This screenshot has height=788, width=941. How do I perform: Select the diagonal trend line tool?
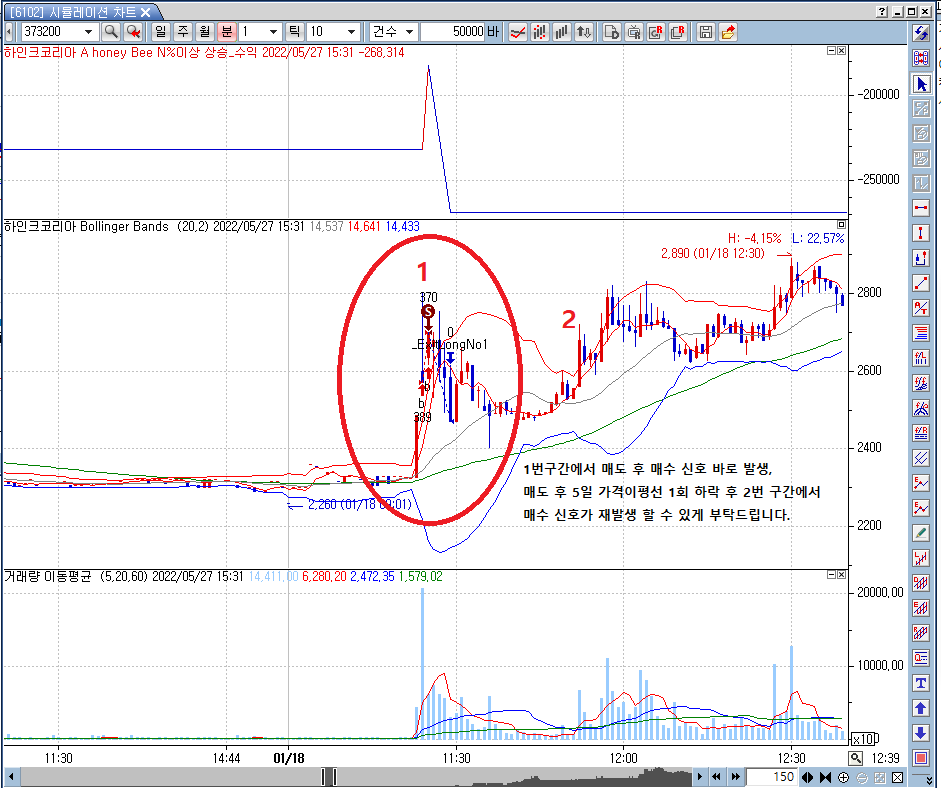pyautogui.click(x=922, y=283)
